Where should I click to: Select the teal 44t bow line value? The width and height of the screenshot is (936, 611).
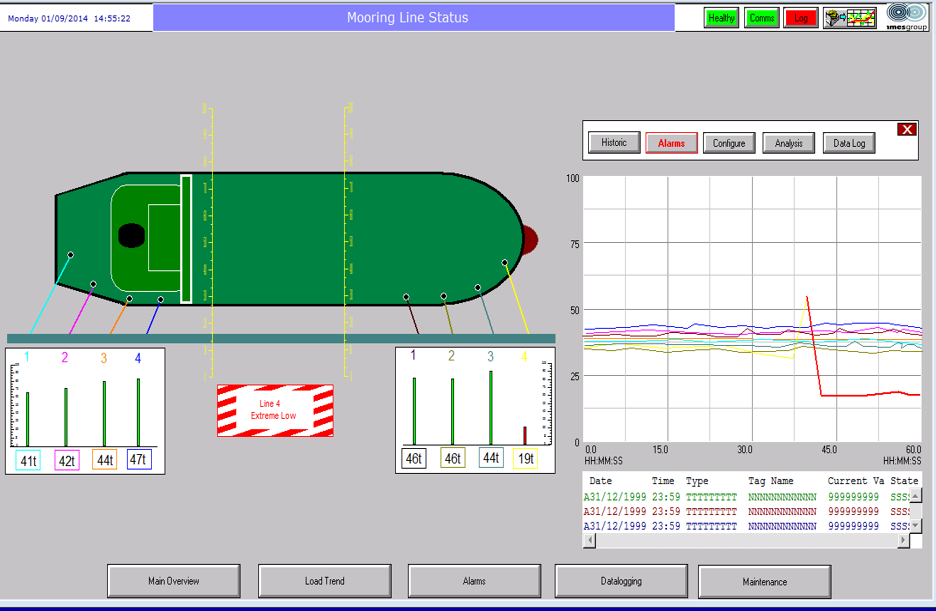tap(491, 458)
